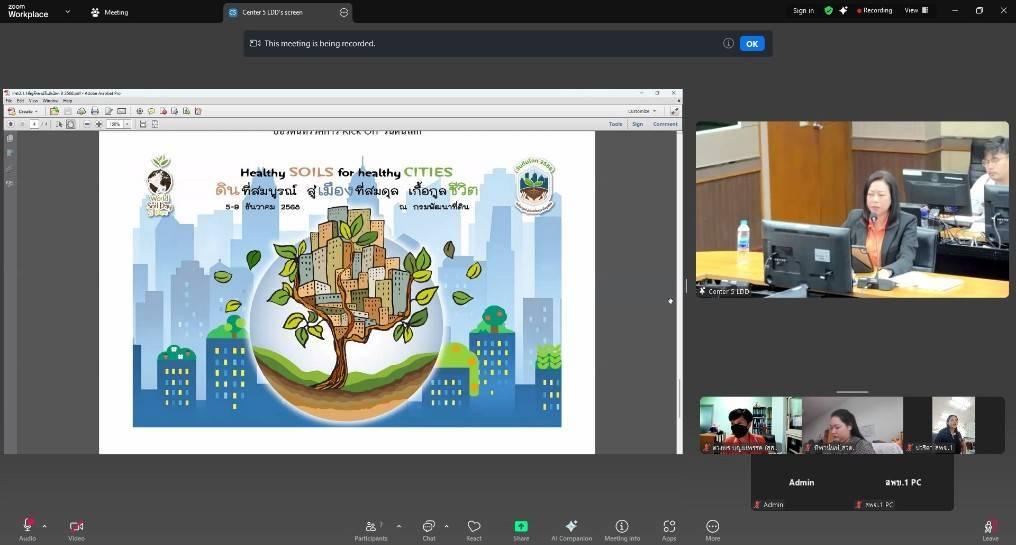Select the Center 5 LDD's screen tab
This screenshot has width=1016, height=545.
click(272, 12)
